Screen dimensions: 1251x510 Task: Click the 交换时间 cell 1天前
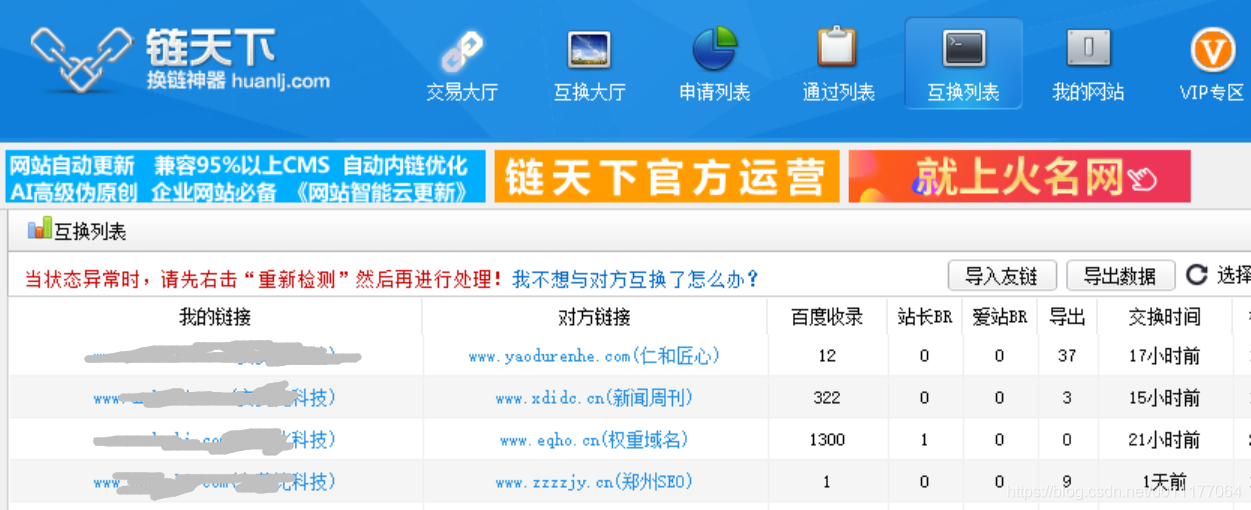[1164, 482]
